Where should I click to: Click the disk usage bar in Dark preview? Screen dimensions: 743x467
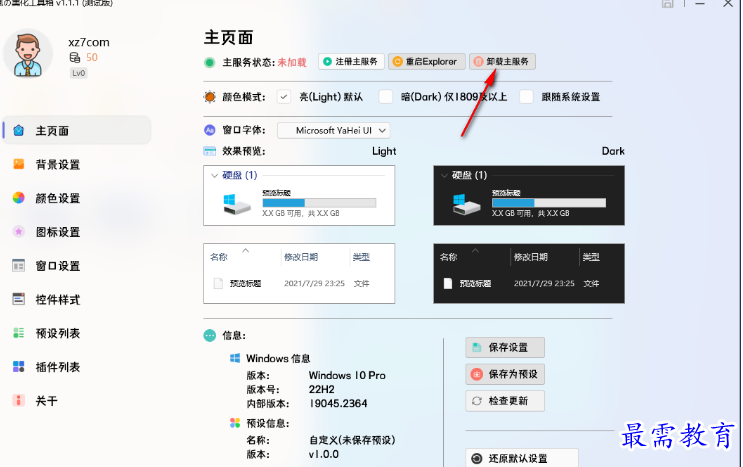pos(549,203)
